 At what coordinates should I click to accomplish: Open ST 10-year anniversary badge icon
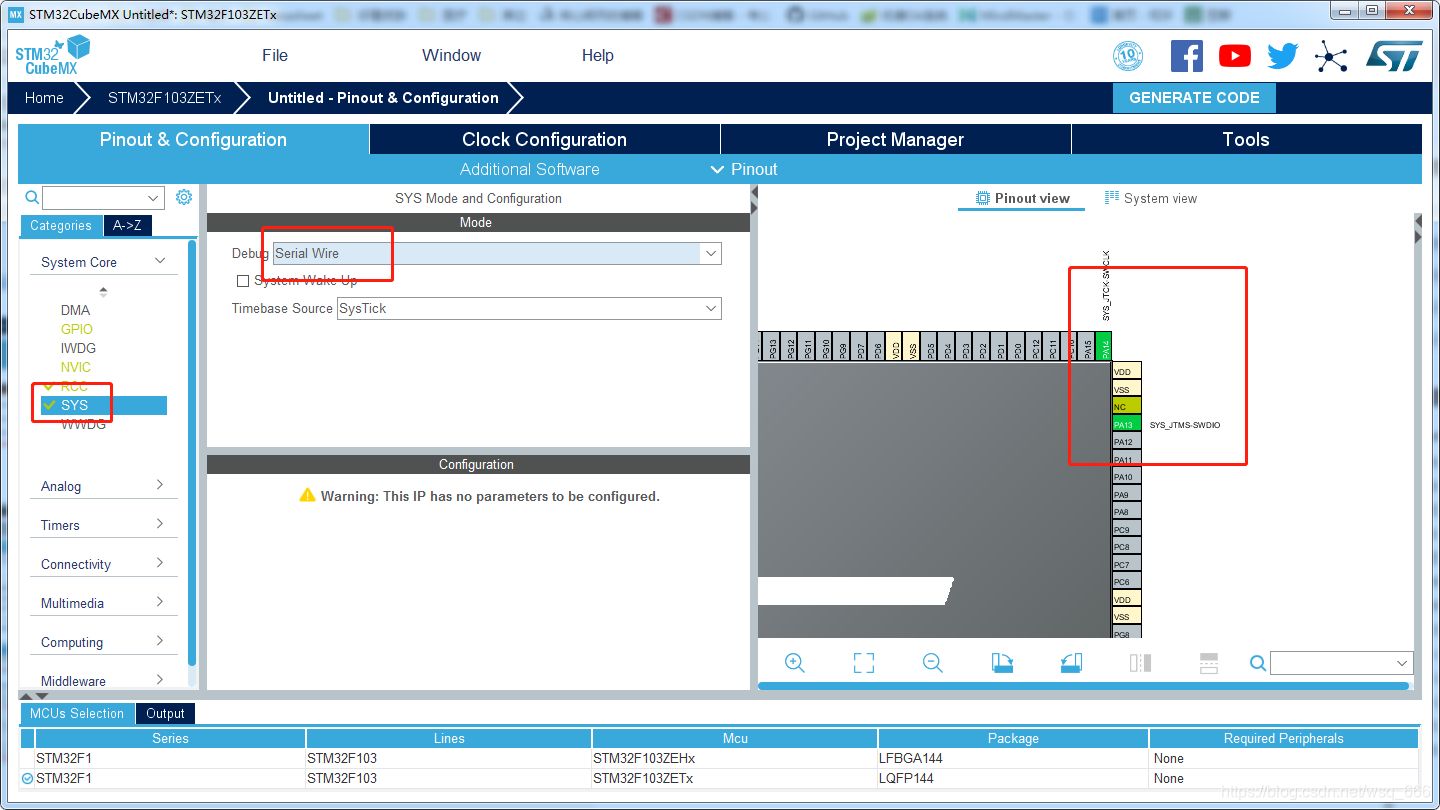tap(1128, 56)
